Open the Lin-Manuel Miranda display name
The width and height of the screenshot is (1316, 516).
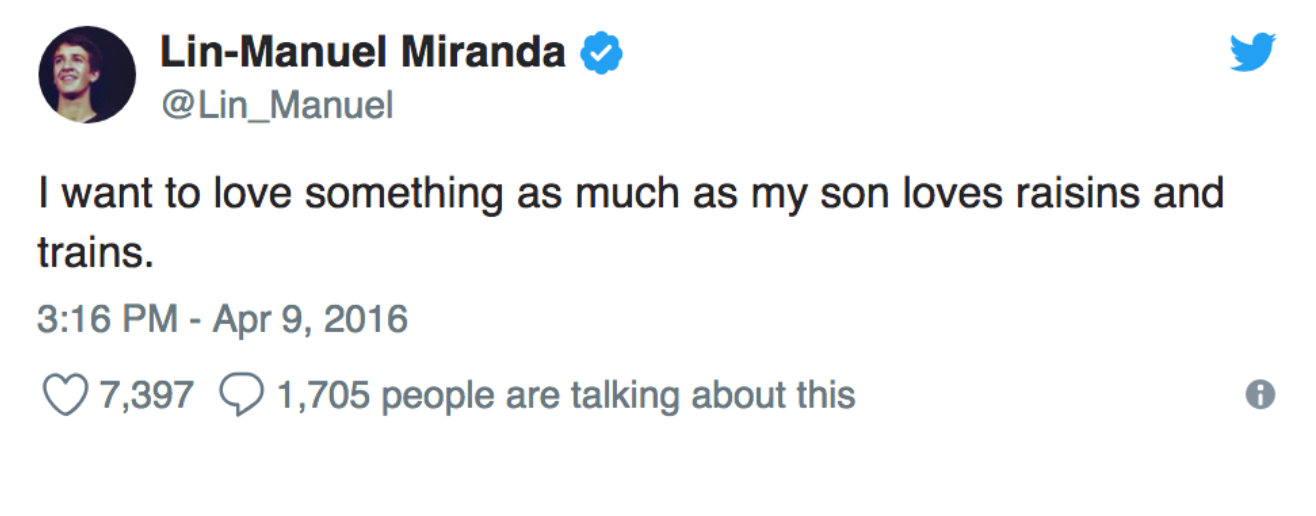tap(363, 52)
